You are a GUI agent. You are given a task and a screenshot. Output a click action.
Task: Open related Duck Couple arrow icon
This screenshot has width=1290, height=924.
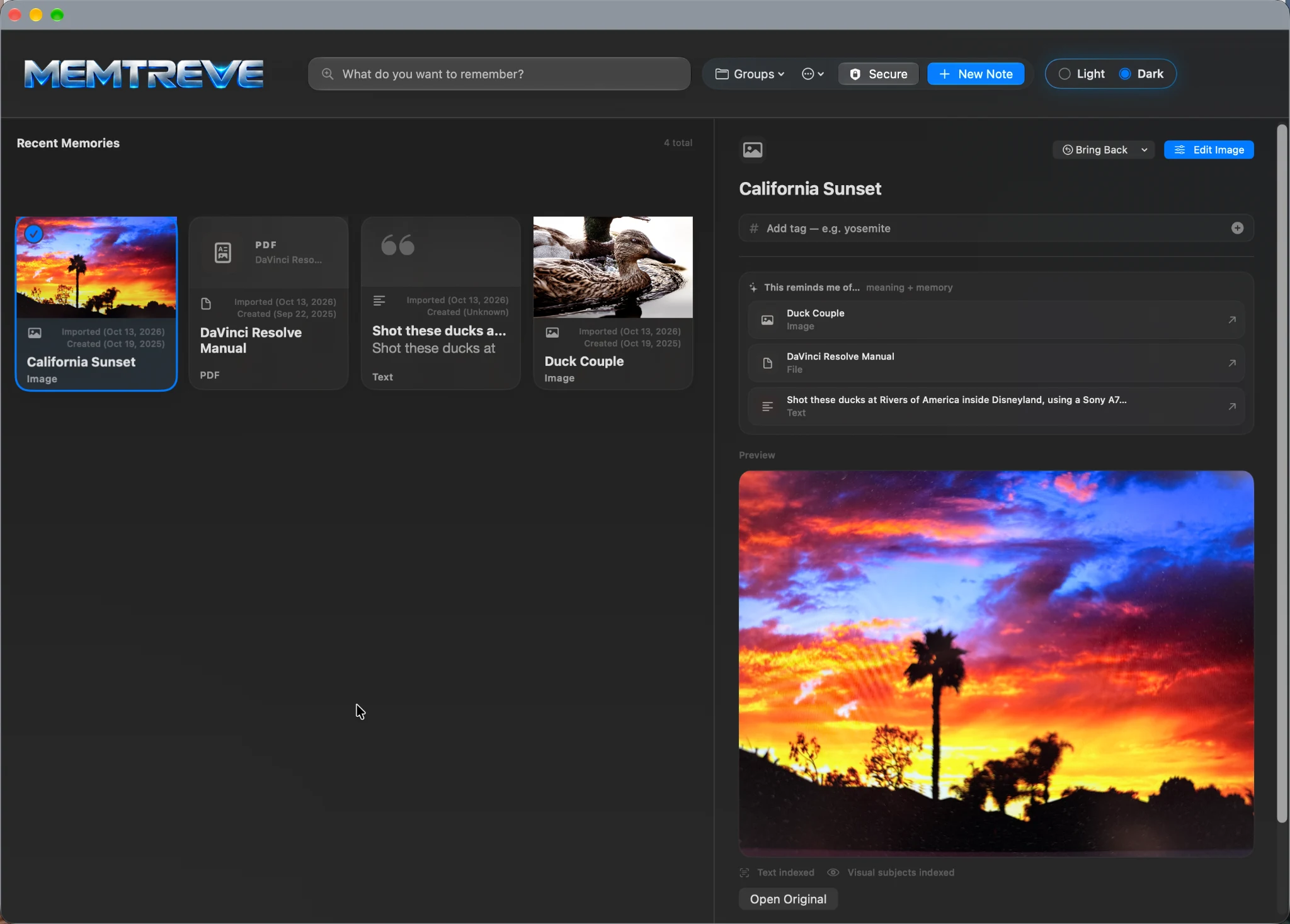(x=1232, y=320)
